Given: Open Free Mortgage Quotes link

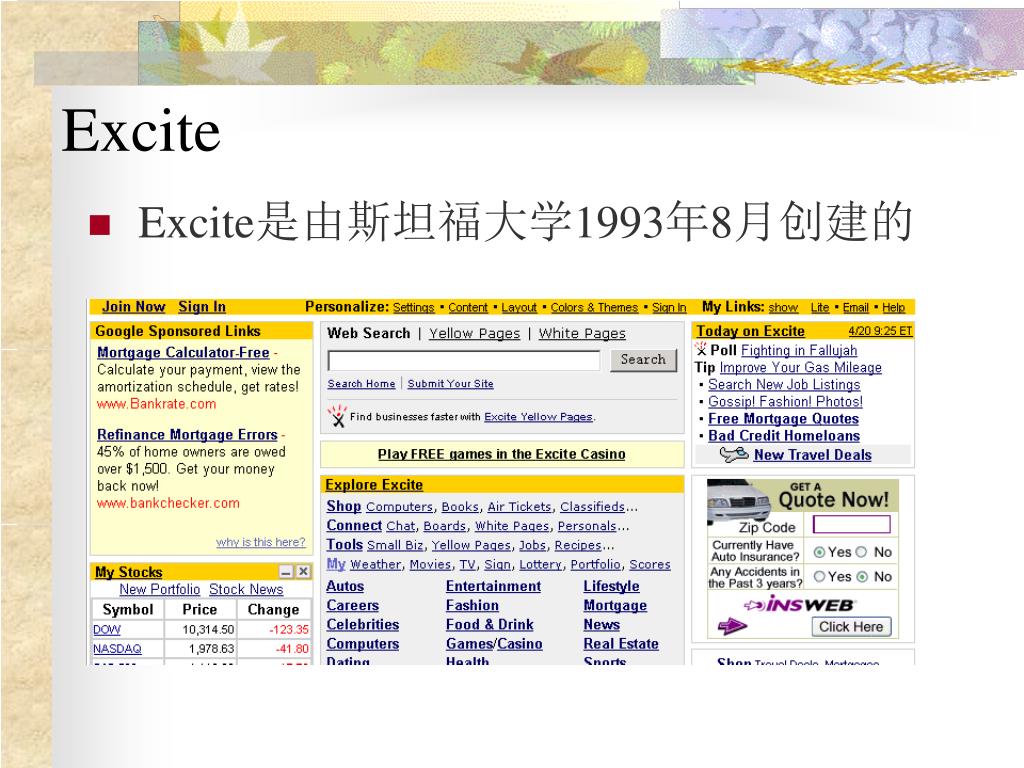Looking at the screenshot, I should (784, 419).
